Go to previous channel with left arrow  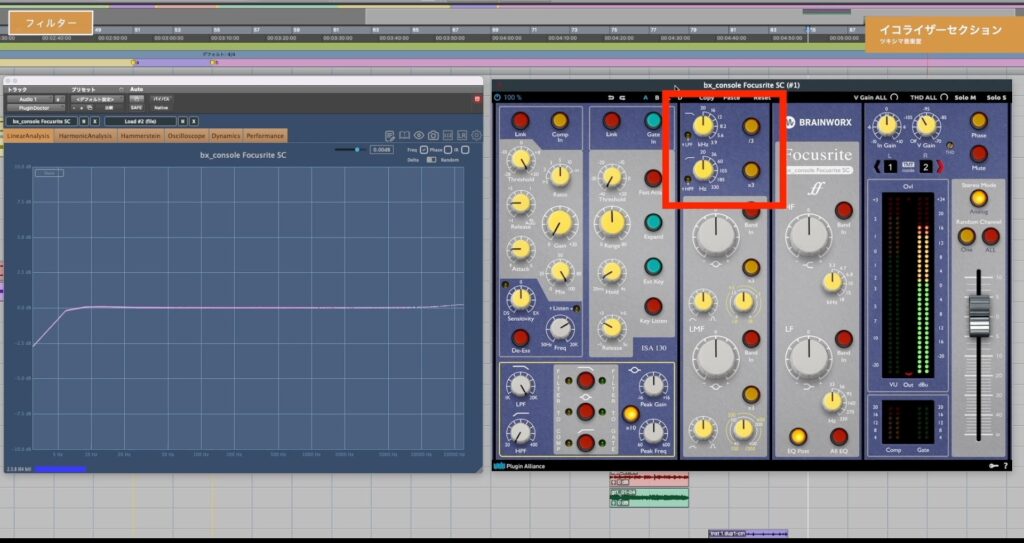(x=878, y=167)
